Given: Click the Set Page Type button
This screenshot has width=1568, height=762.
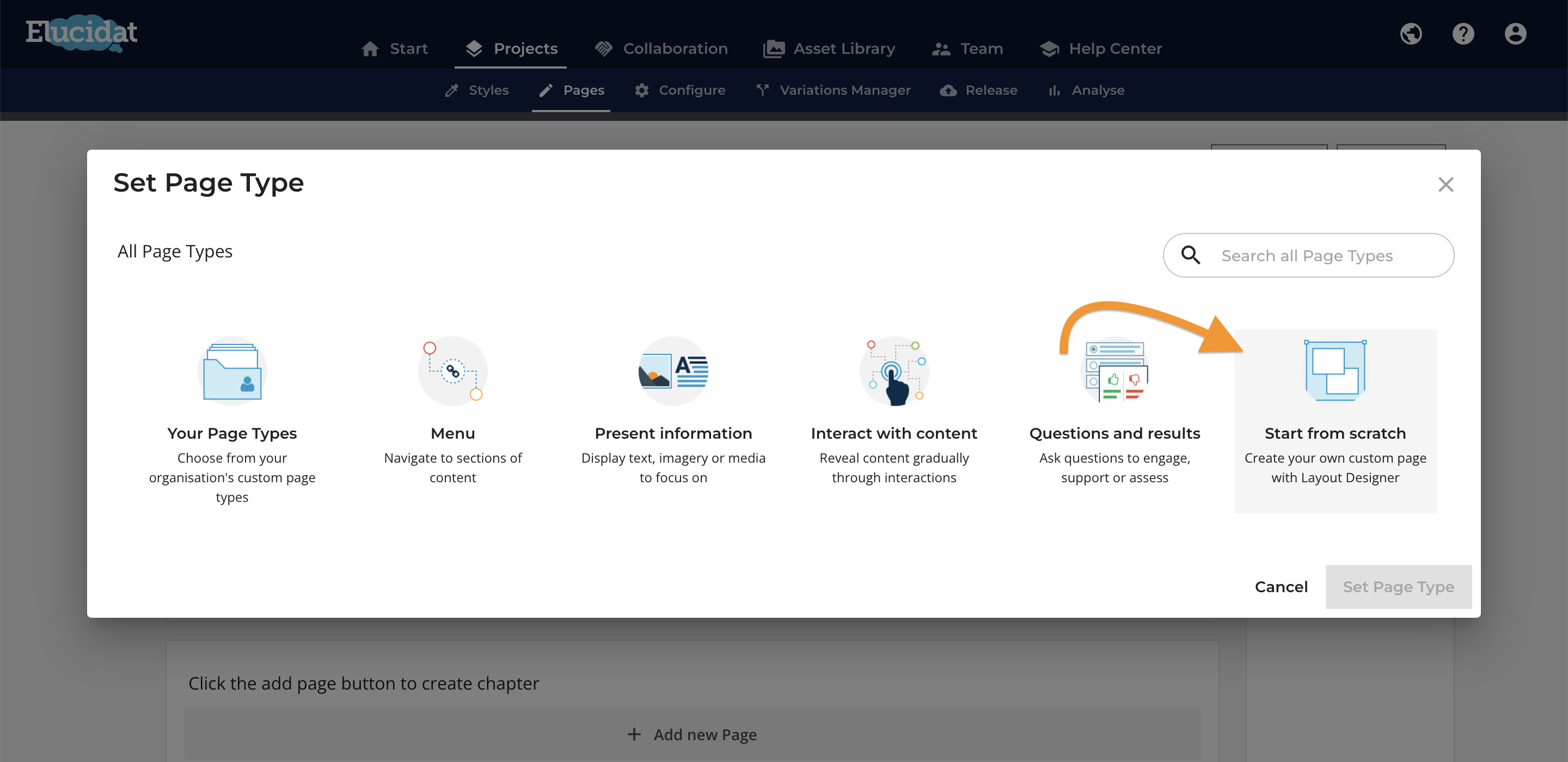Looking at the screenshot, I should click(1398, 587).
